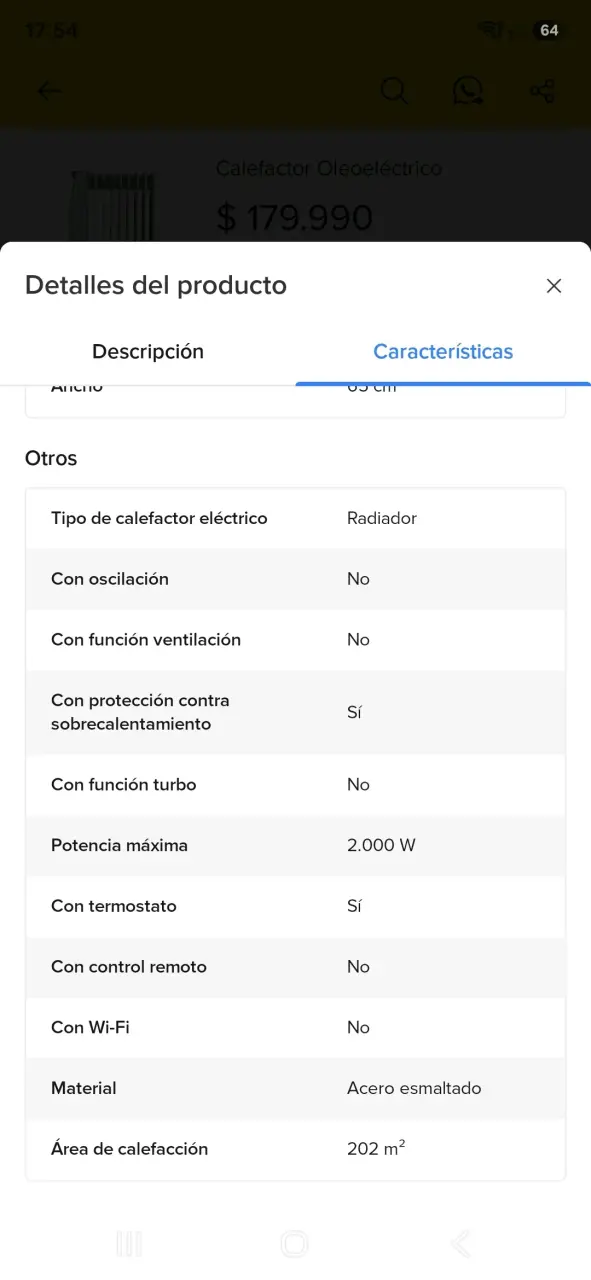Open the search magnifier icon
This screenshot has width=591, height=1280.
tap(395, 91)
